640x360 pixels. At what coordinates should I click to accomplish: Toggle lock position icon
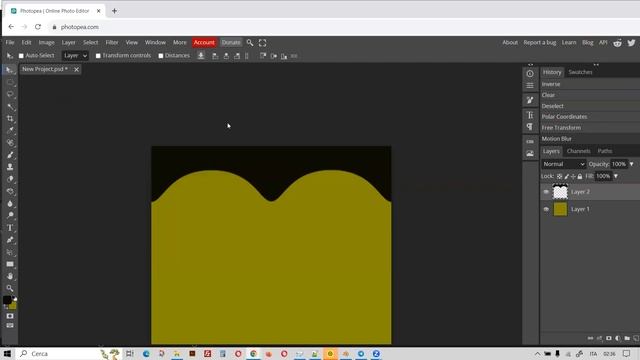(573, 176)
